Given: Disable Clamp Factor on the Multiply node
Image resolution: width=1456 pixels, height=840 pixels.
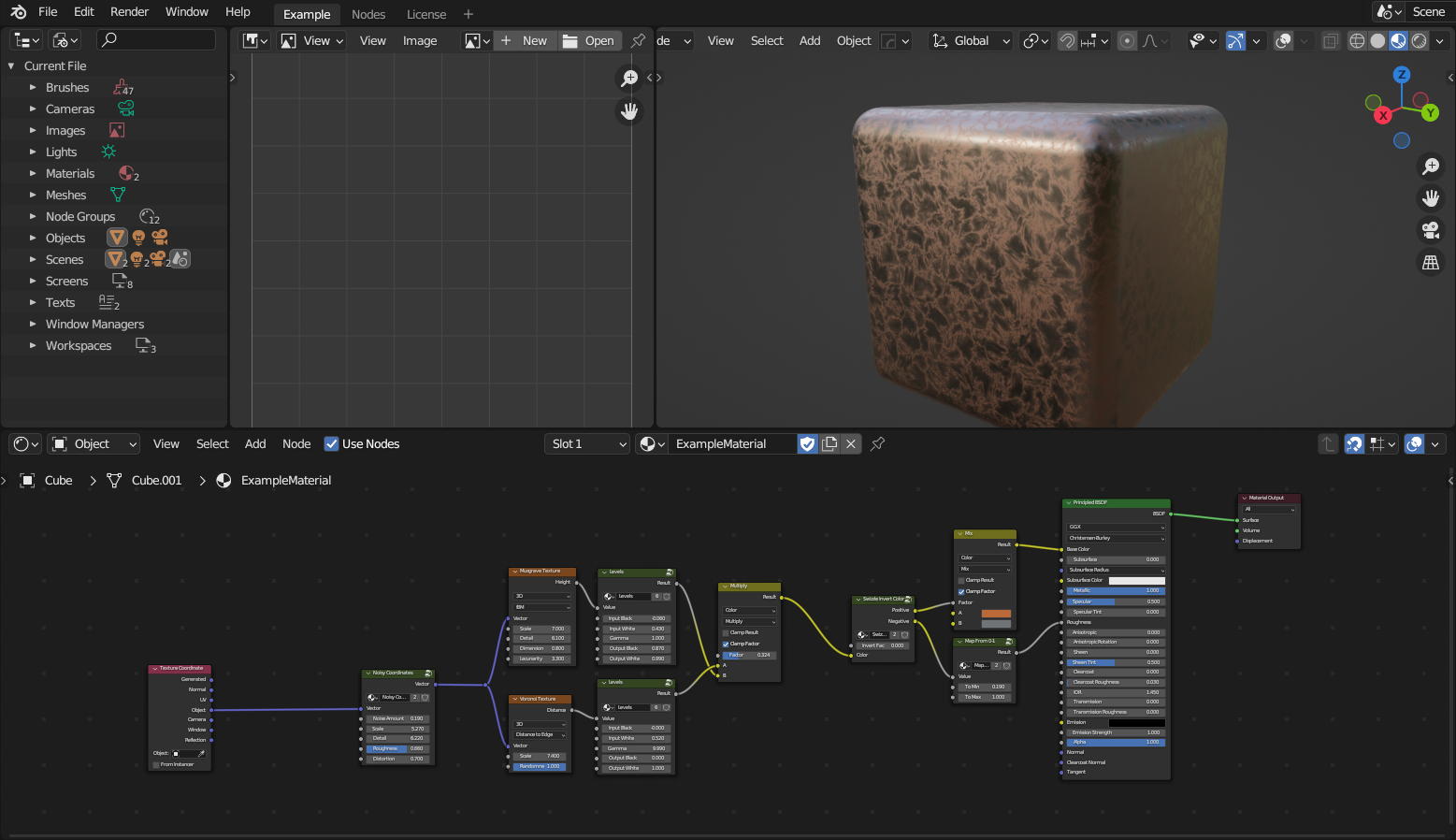Looking at the screenshot, I should (726, 644).
